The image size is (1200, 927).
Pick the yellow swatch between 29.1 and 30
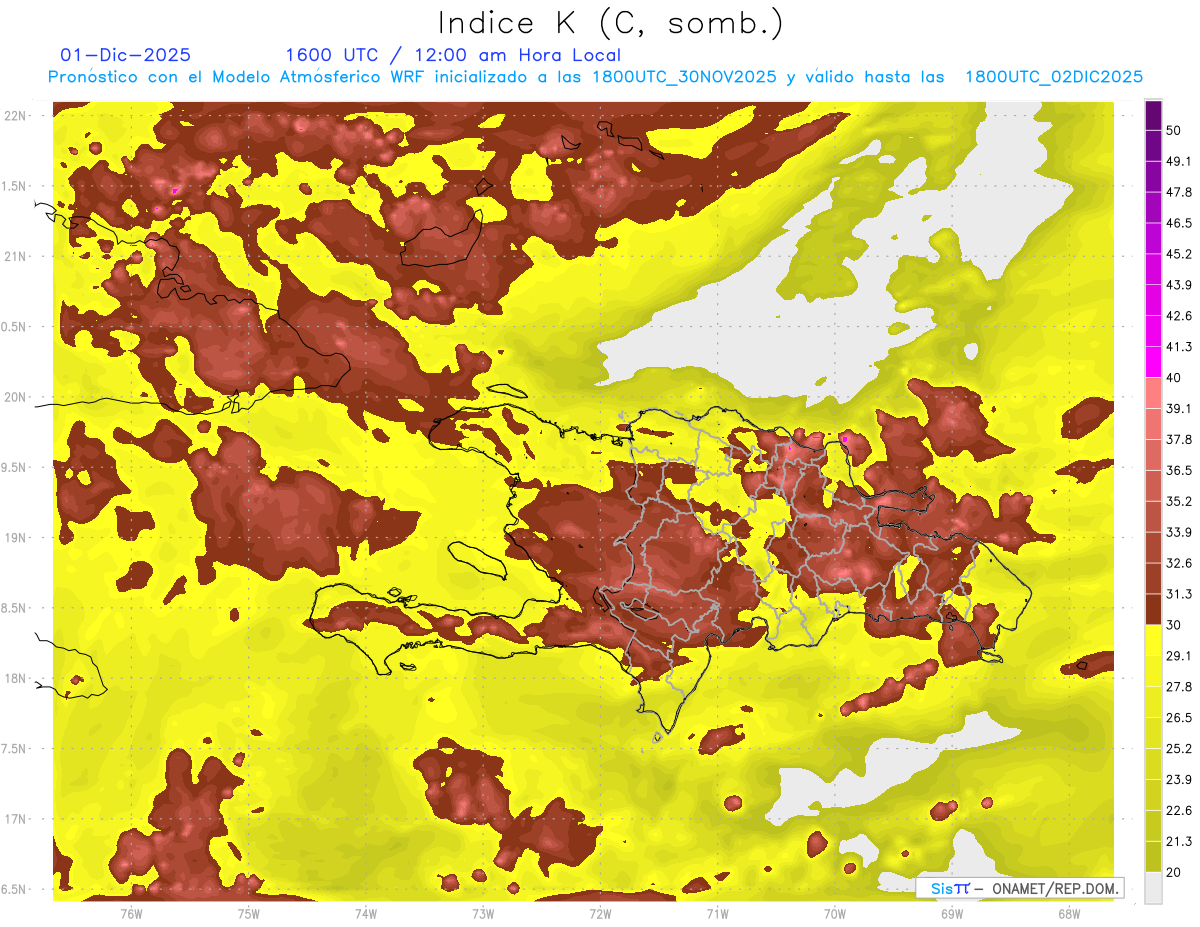tap(1154, 641)
